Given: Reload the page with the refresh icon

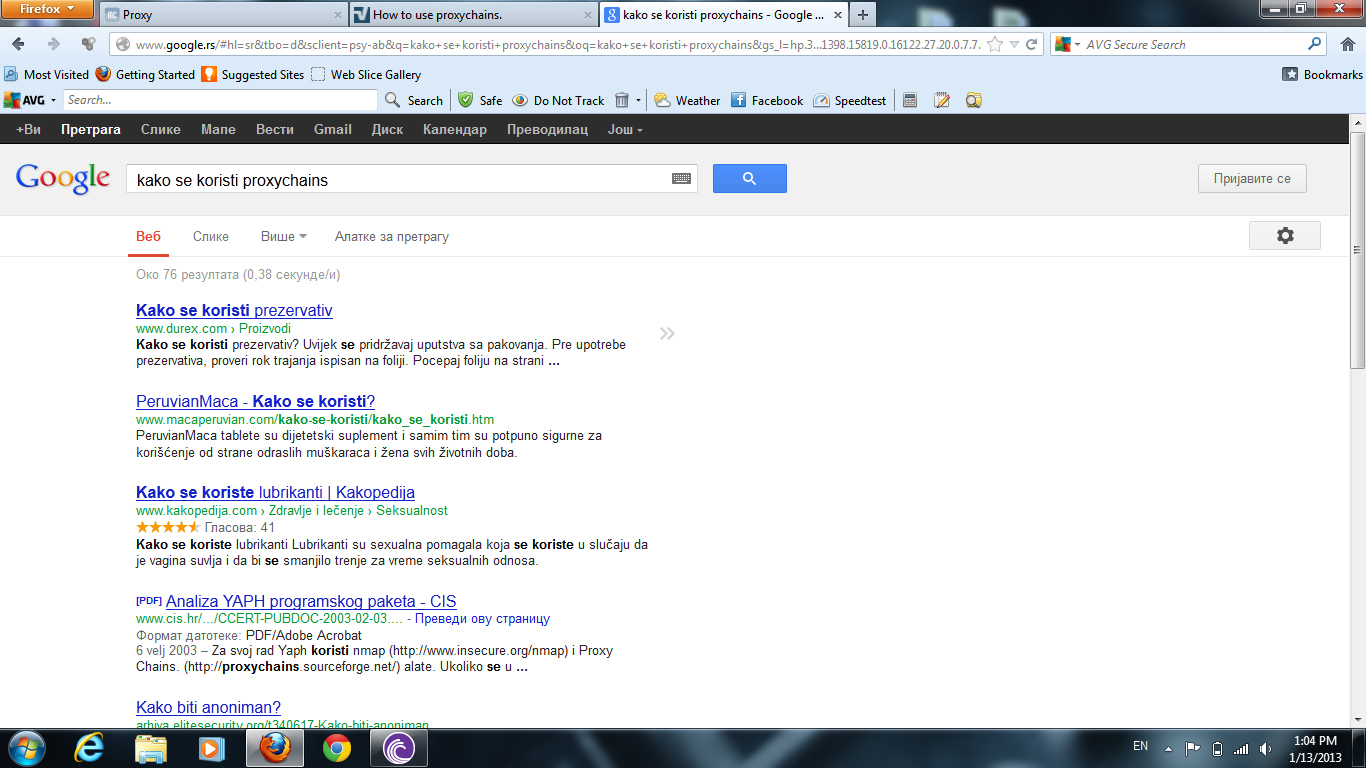Looking at the screenshot, I should coord(1032,44).
